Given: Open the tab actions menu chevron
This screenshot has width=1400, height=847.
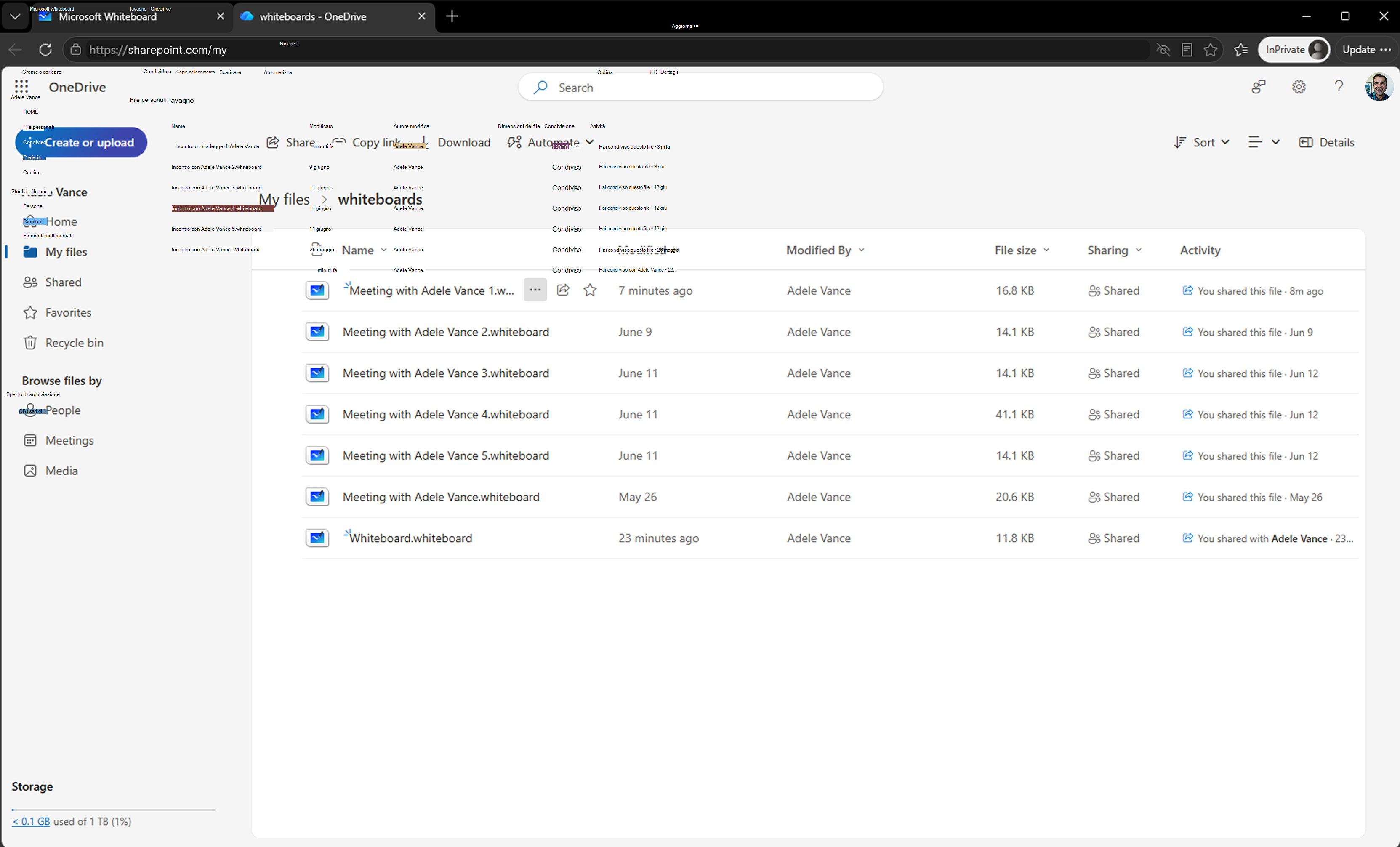Looking at the screenshot, I should (x=15, y=16).
